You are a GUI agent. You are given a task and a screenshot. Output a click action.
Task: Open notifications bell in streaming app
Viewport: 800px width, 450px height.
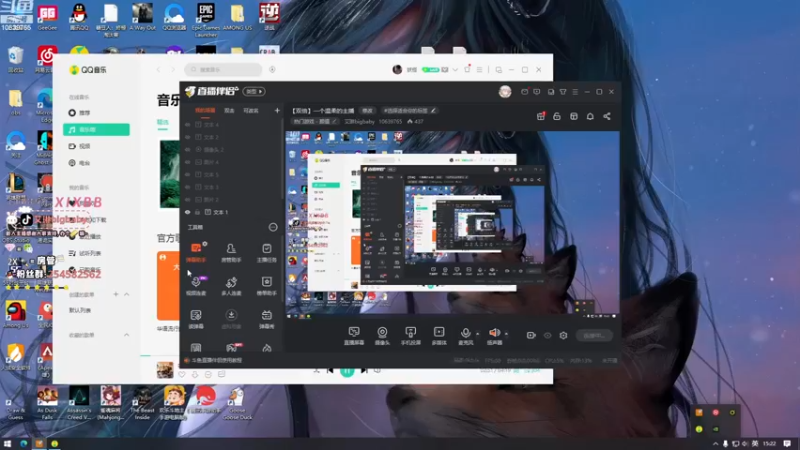590,116
